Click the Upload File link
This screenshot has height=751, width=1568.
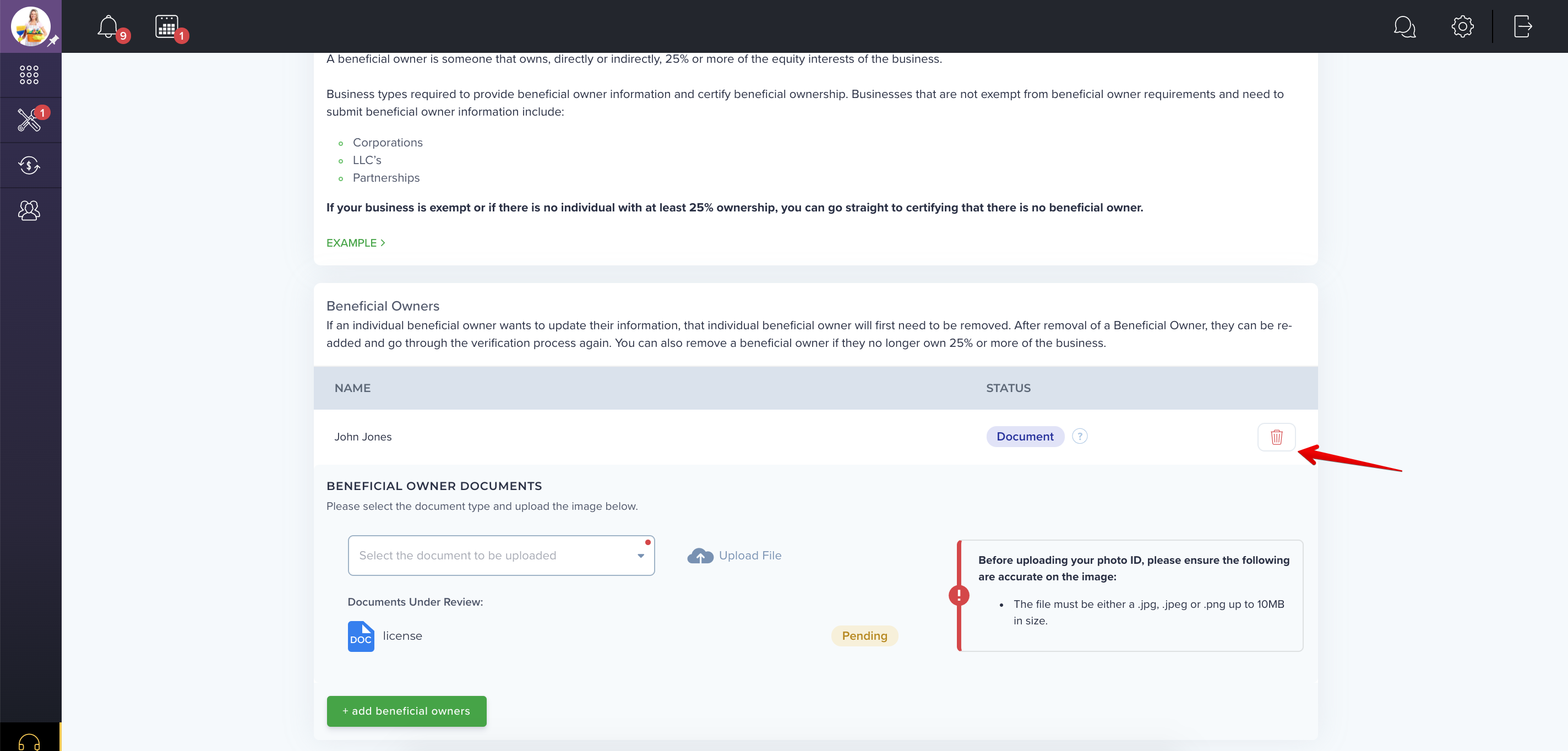750,556
